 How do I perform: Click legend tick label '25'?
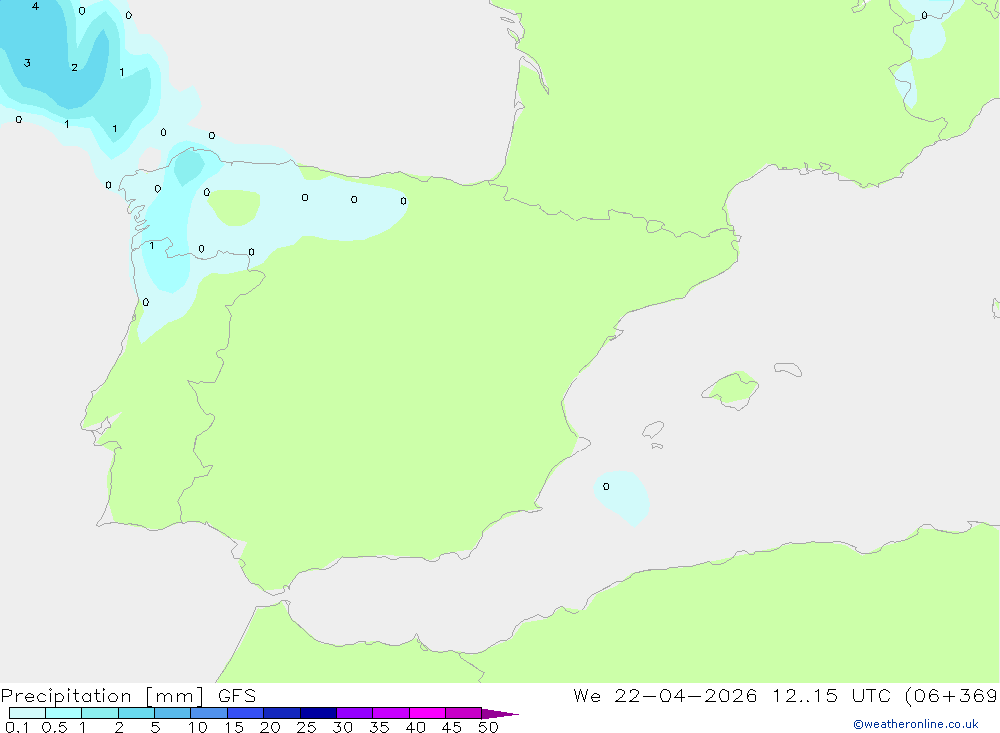pos(307,727)
